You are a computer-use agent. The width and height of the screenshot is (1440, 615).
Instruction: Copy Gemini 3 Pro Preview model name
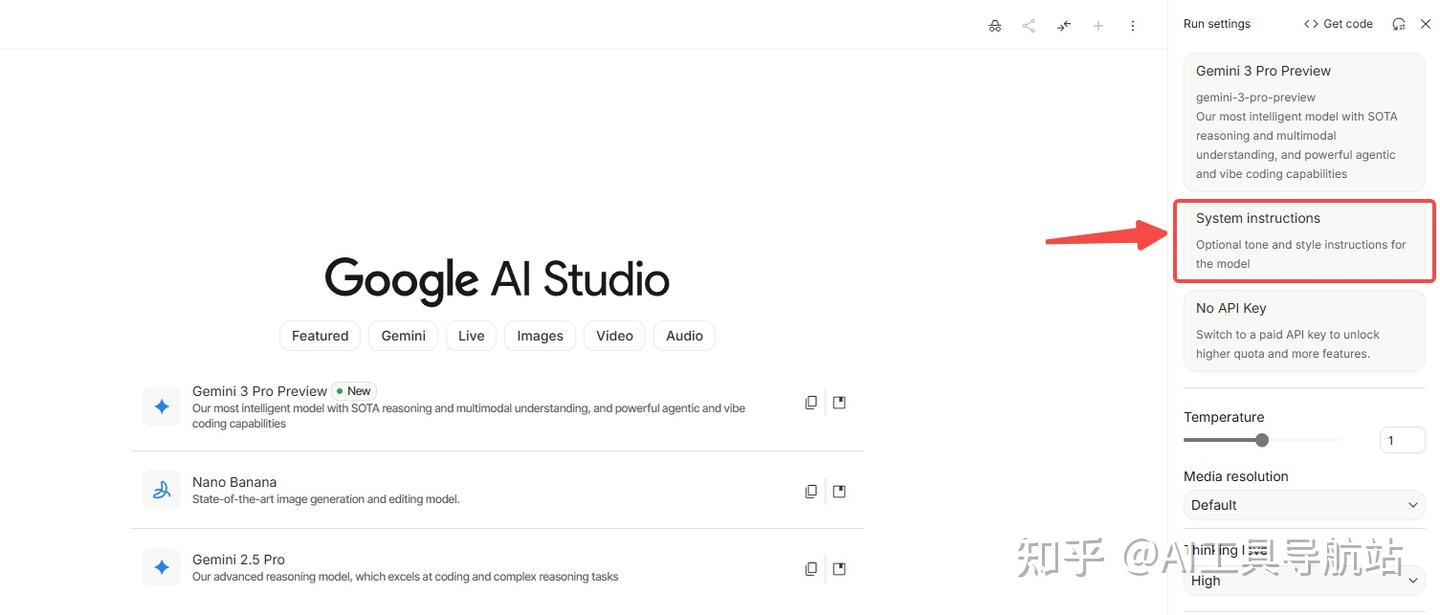tap(811, 403)
